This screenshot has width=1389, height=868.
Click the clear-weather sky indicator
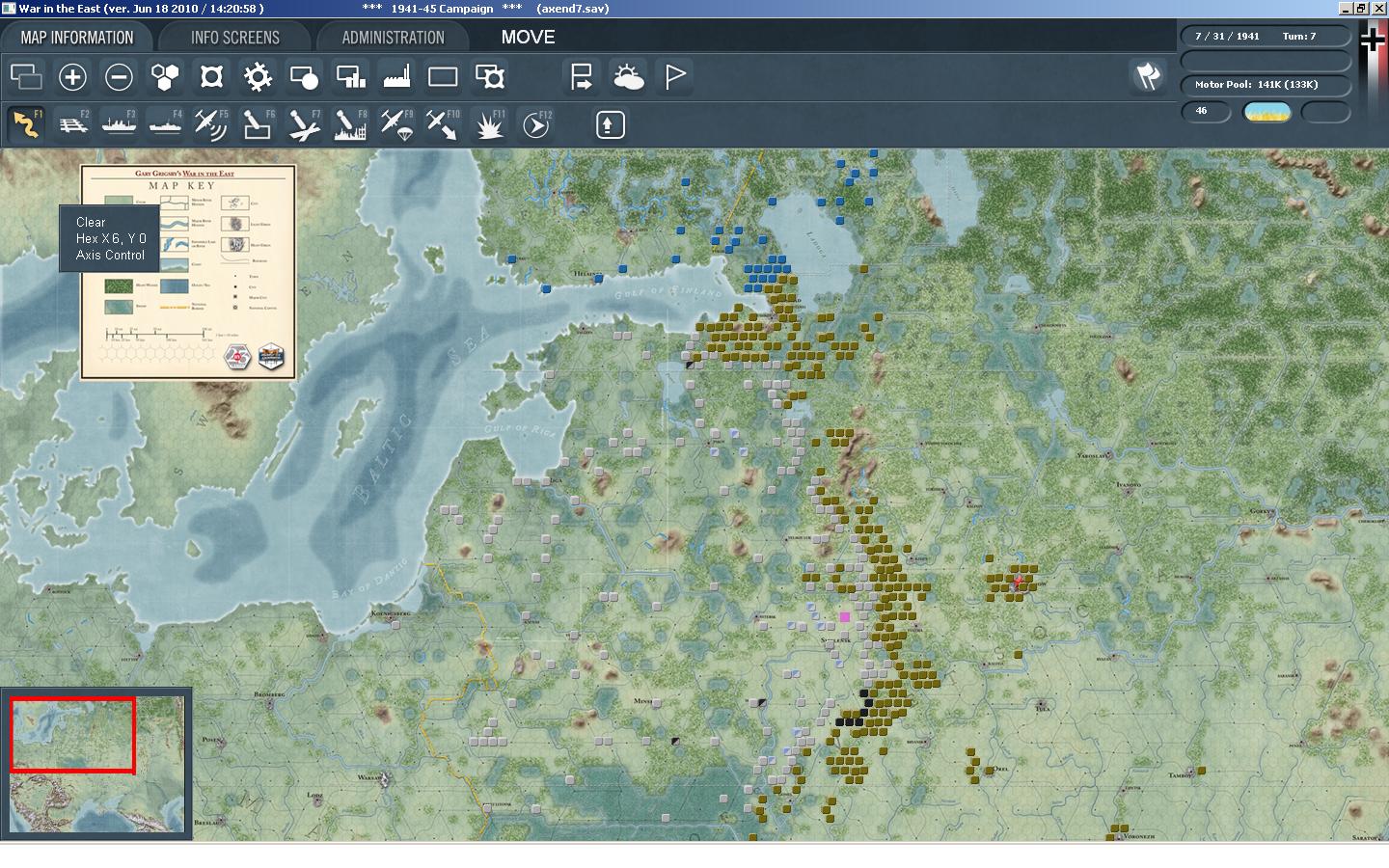1267,112
